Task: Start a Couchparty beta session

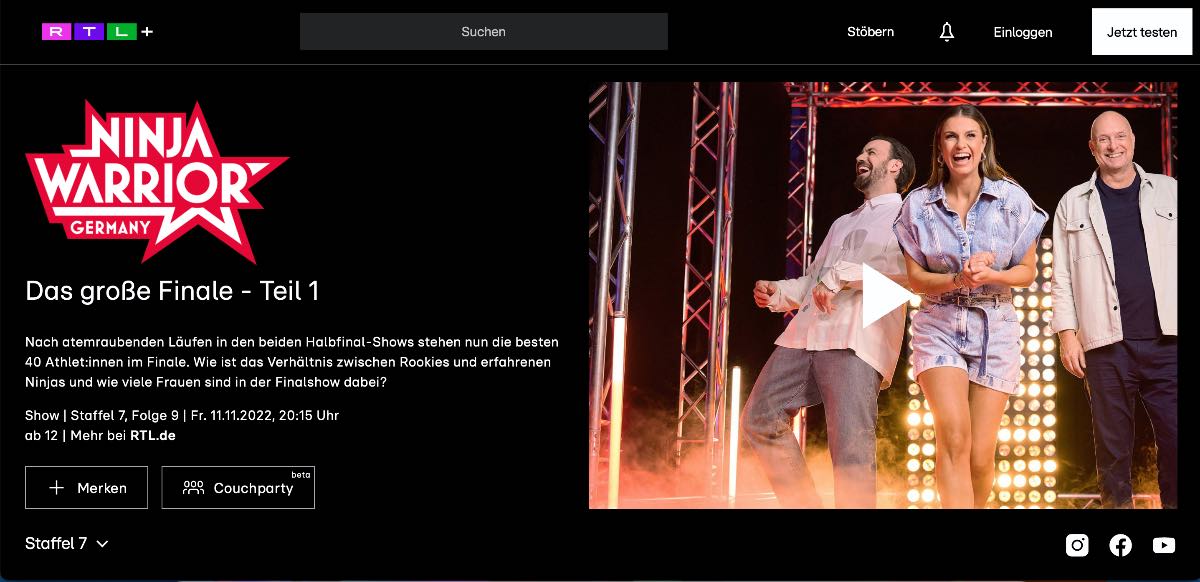Action: pos(238,487)
